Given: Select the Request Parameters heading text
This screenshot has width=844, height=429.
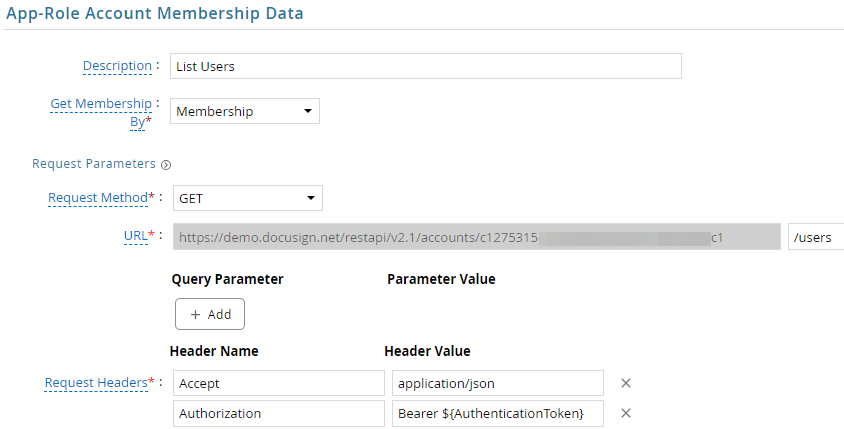Looking at the screenshot, I should point(94,164).
